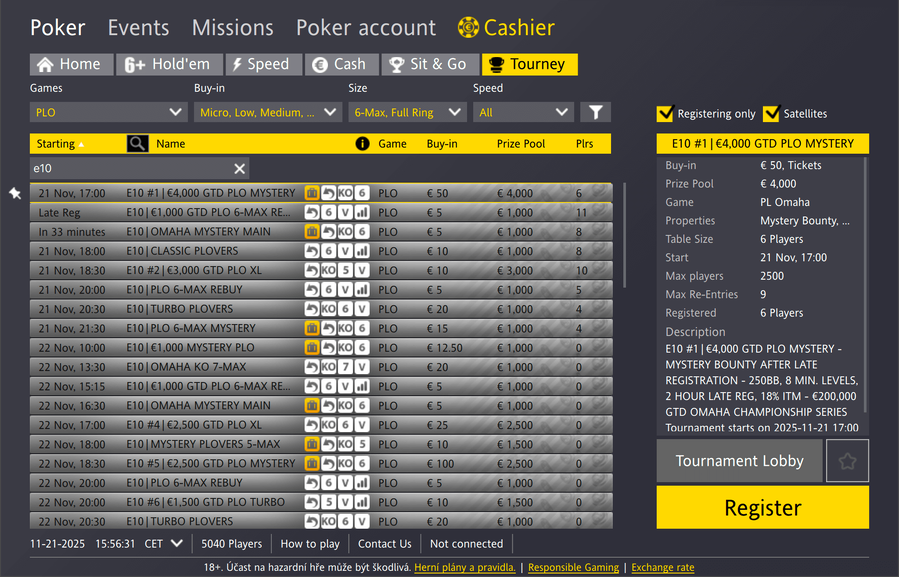Image resolution: width=899 pixels, height=577 pixels.
Task: Toggle the Satellites checkbox
Action: tap(771, 114)
